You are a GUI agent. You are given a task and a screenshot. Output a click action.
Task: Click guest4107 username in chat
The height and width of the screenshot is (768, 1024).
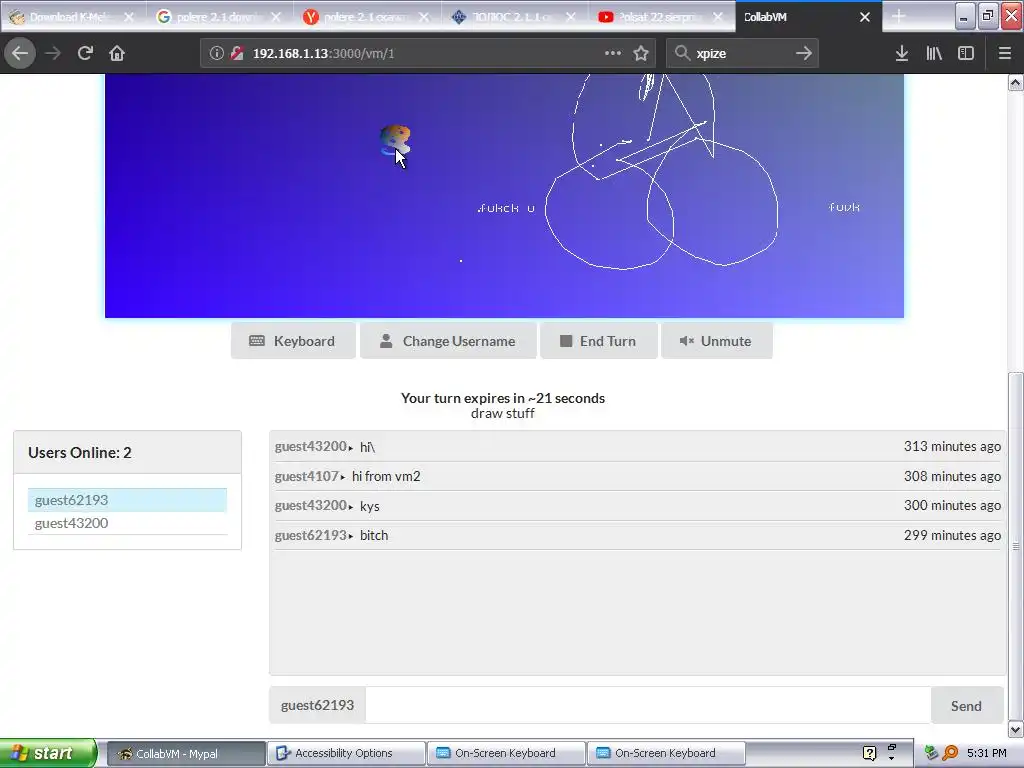point(307,477)
